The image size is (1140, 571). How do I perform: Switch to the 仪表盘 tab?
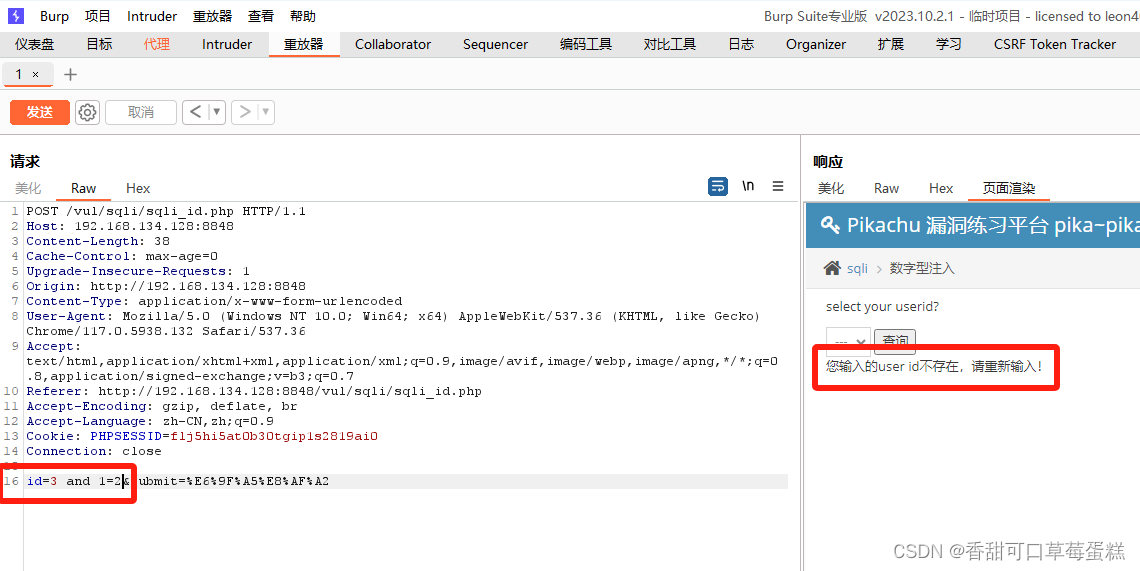tap(35, 44)
